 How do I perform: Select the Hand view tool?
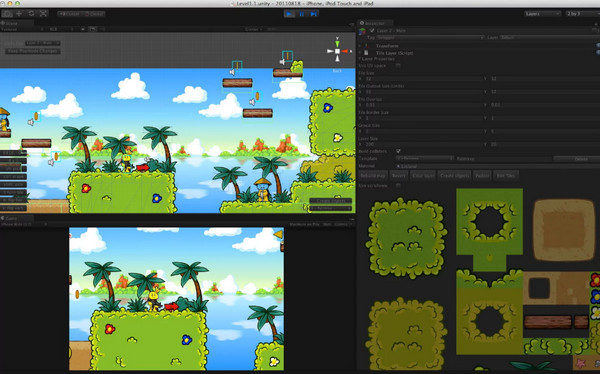(x=7, y=14)
